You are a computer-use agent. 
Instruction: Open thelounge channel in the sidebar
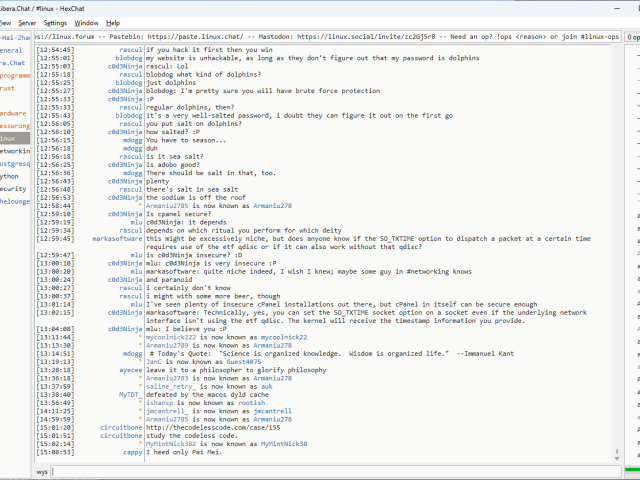(x=15, y=200)
